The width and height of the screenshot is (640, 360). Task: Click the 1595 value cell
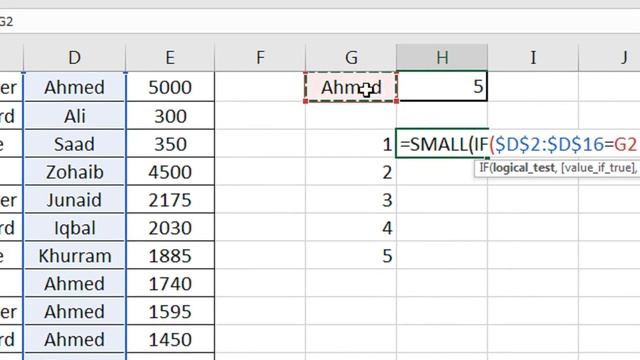(170, 311)
